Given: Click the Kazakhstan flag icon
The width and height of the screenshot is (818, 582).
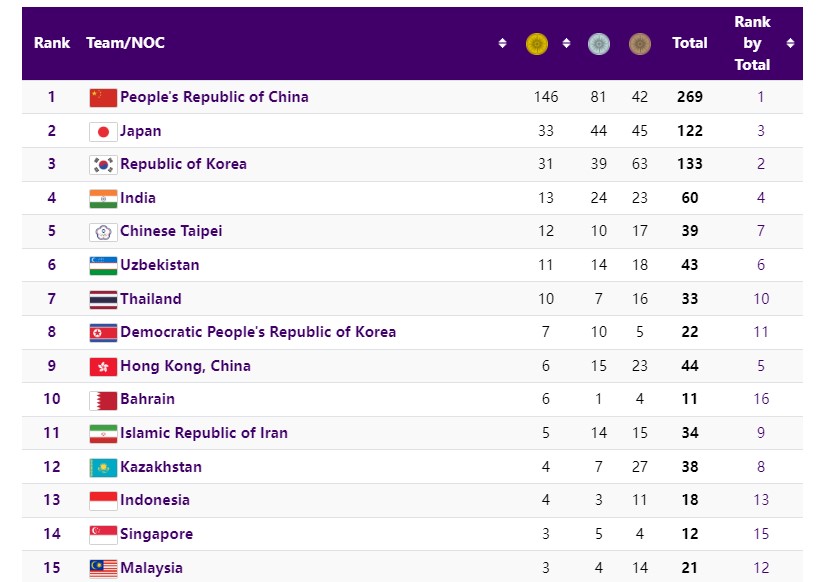Looking at the screenshot, I should 103,467.
